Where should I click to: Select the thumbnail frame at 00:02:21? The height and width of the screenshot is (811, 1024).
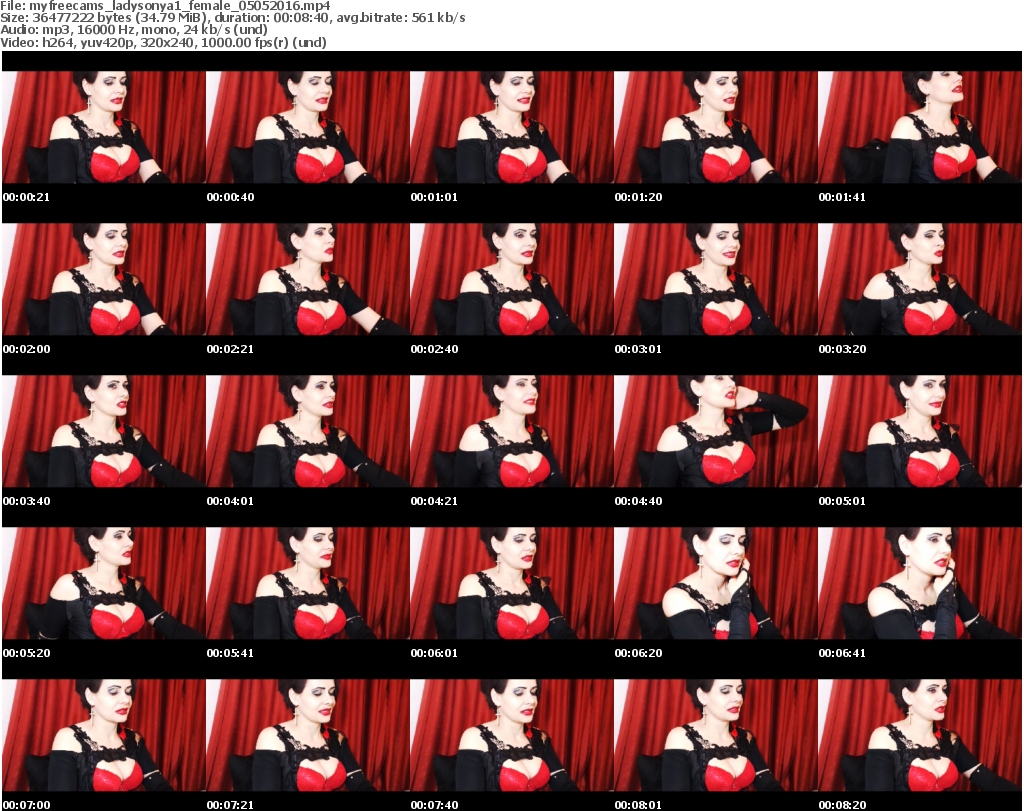tap(308, 279)
